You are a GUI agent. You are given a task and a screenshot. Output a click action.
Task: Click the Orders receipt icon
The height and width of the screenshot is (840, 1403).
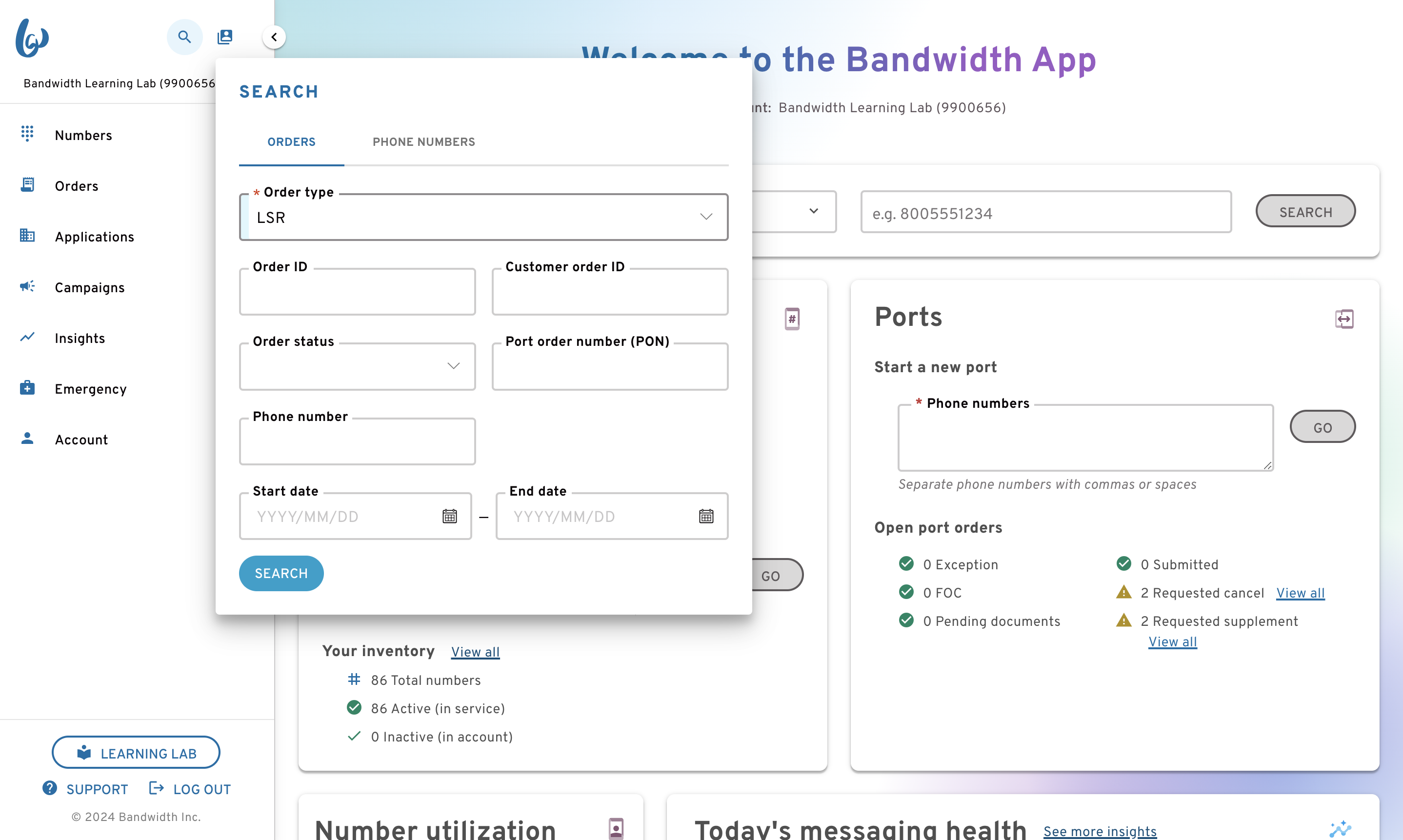pos(27,184)
